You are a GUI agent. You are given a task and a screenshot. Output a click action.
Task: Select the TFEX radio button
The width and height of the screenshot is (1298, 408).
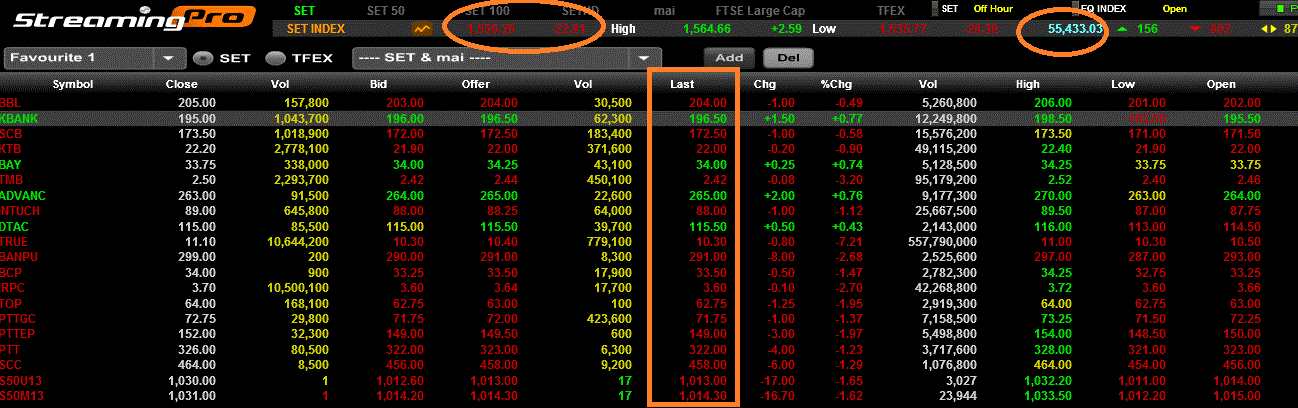273,59
